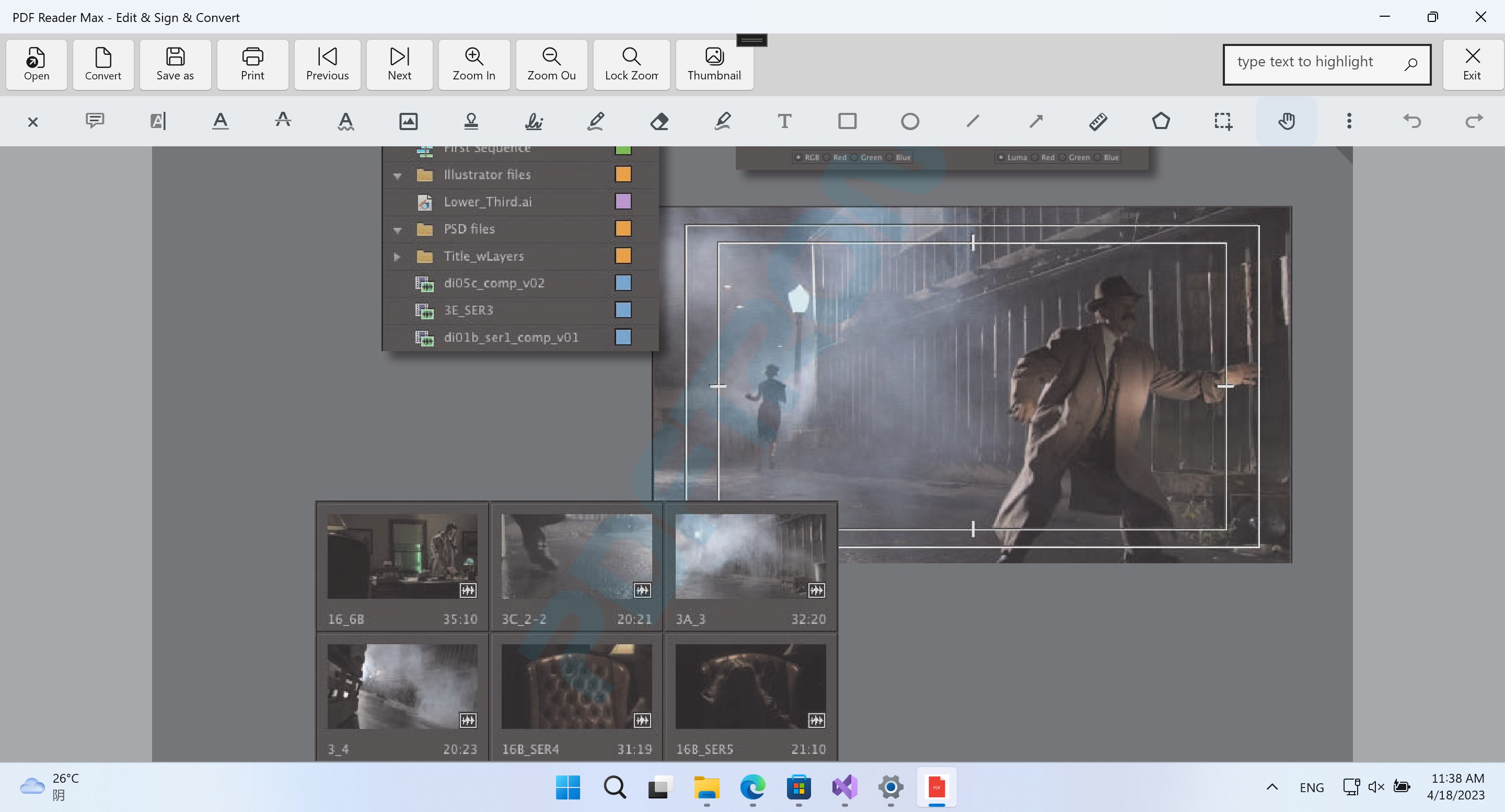The image size is (1505, 812).
Task: Select the arrow drawing tool
Action: [x=1035, y=122]
